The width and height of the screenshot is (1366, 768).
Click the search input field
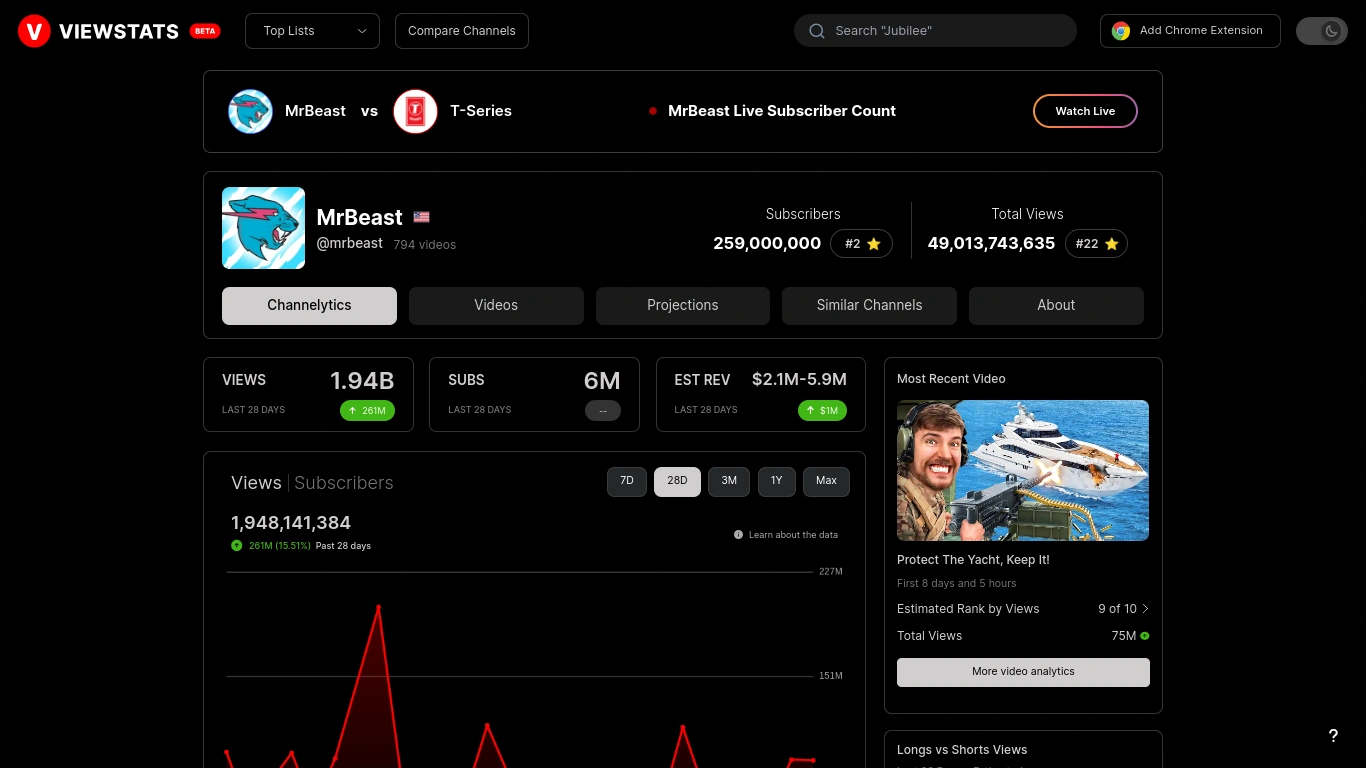point(935,31)
